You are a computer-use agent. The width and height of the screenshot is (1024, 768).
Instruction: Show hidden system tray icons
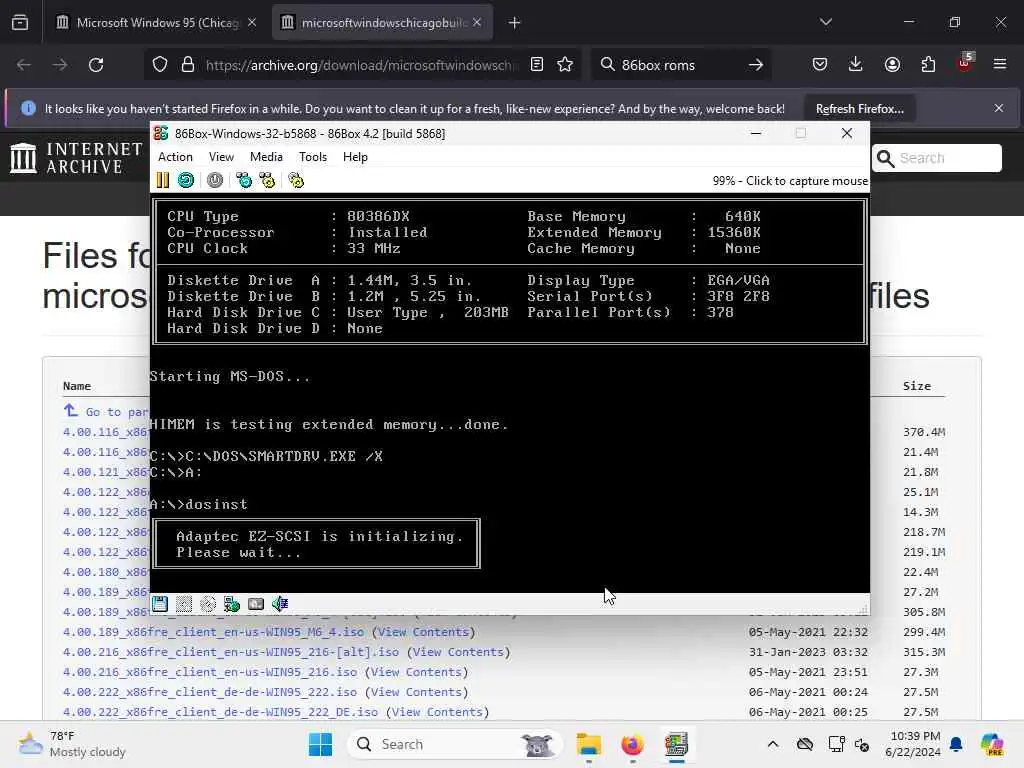(x=773, y=744)
